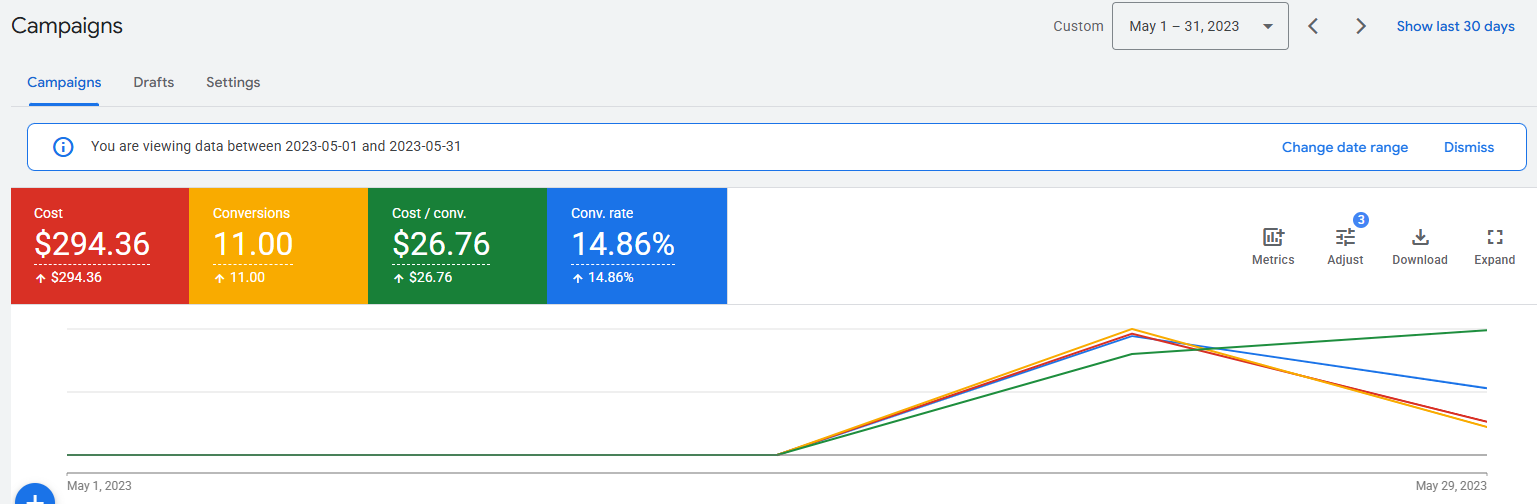Viewport: 1537px width, 504px height.
Task: Click the $26.76 cost per conversion value
Action: [441, 244]
